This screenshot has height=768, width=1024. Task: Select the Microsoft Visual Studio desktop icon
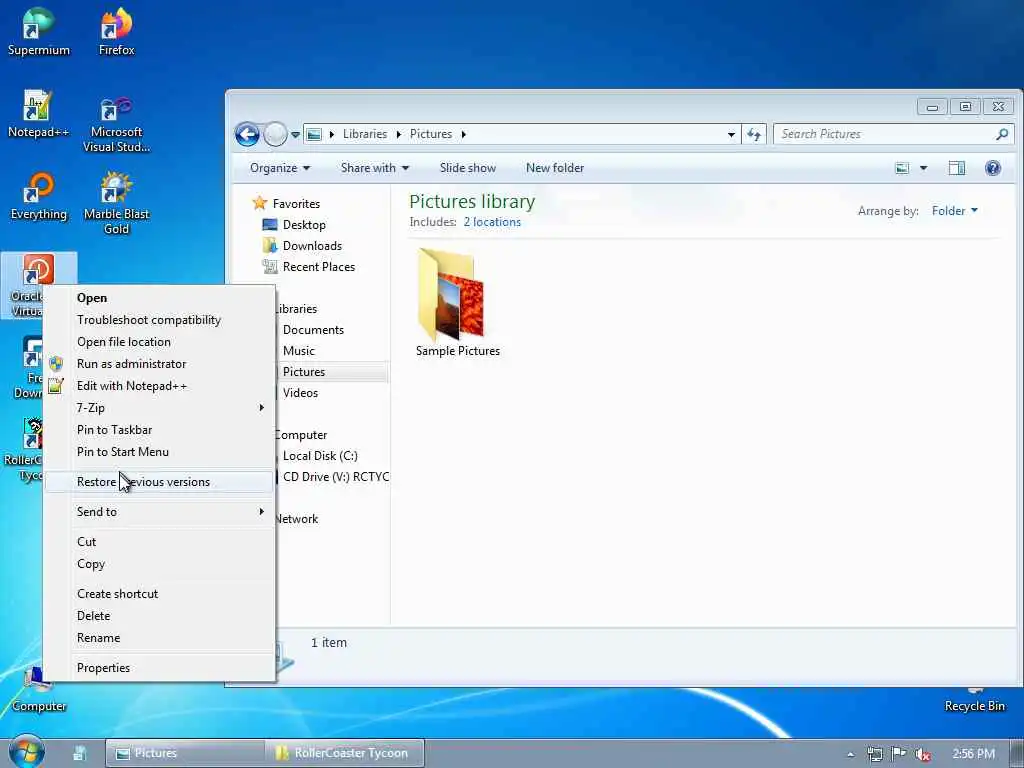[x=116, y=122]
